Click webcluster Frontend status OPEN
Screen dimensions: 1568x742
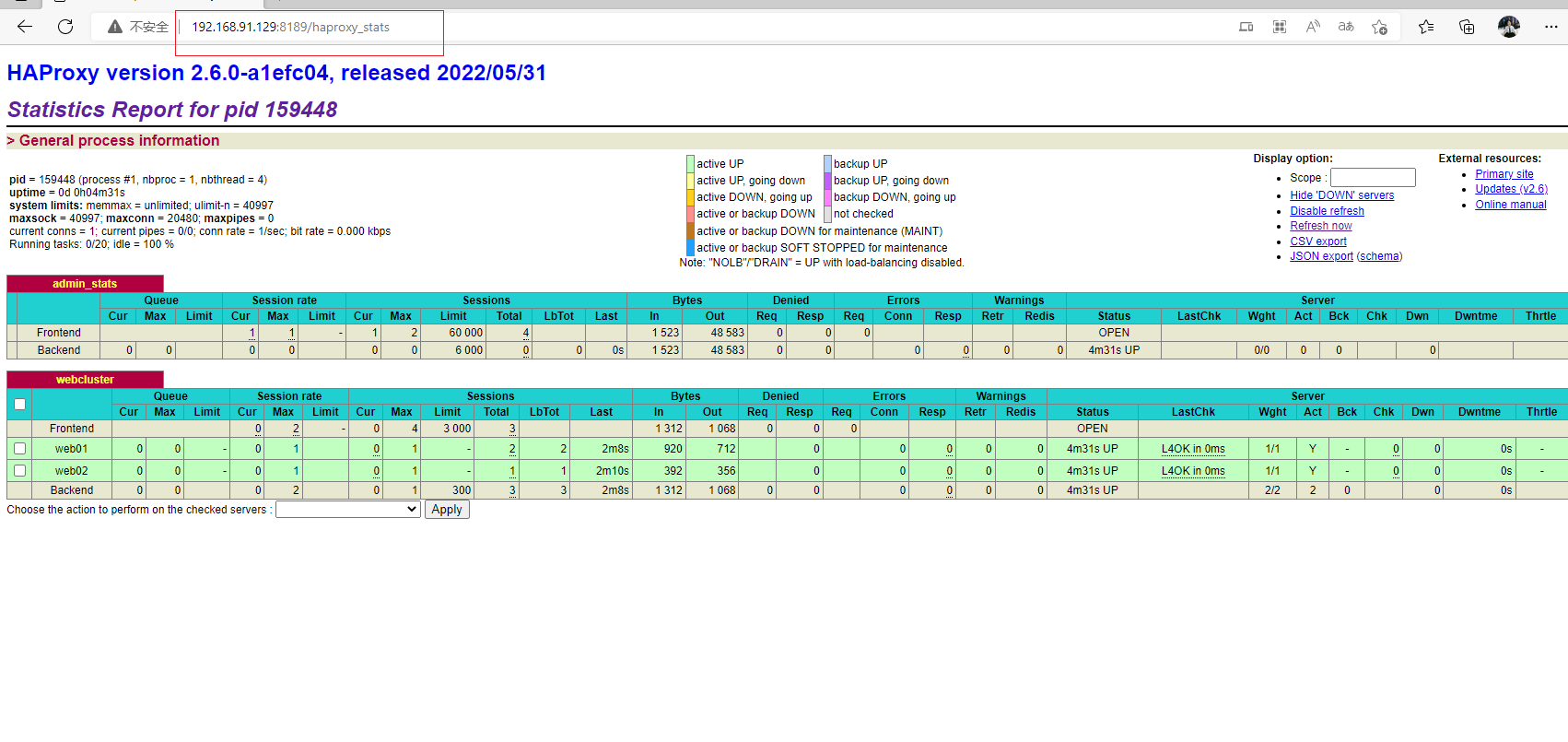click(x=1092, y=429)
